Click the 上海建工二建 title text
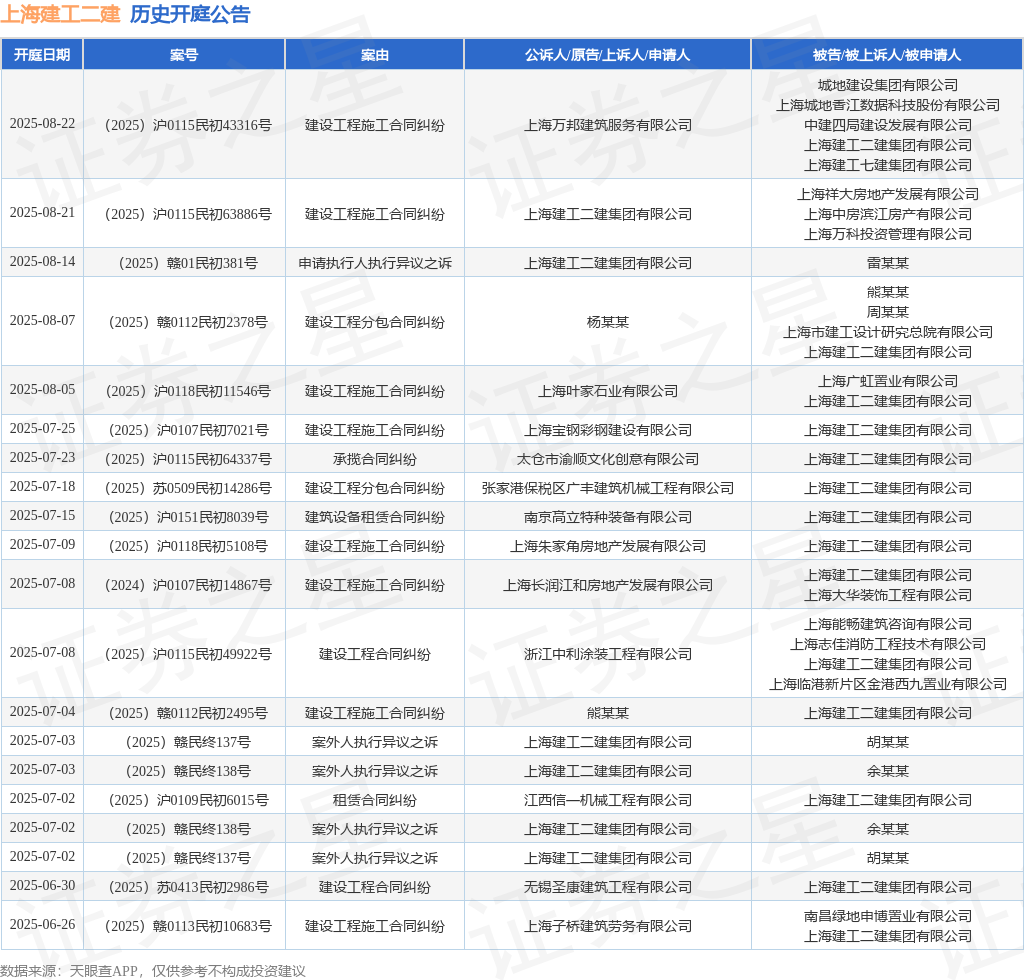 [60, 14]
